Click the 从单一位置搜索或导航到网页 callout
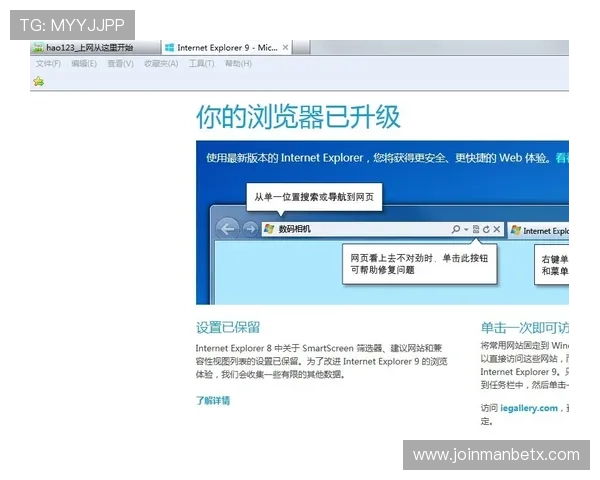Screen dimensions: 600x480 point(314,197)
